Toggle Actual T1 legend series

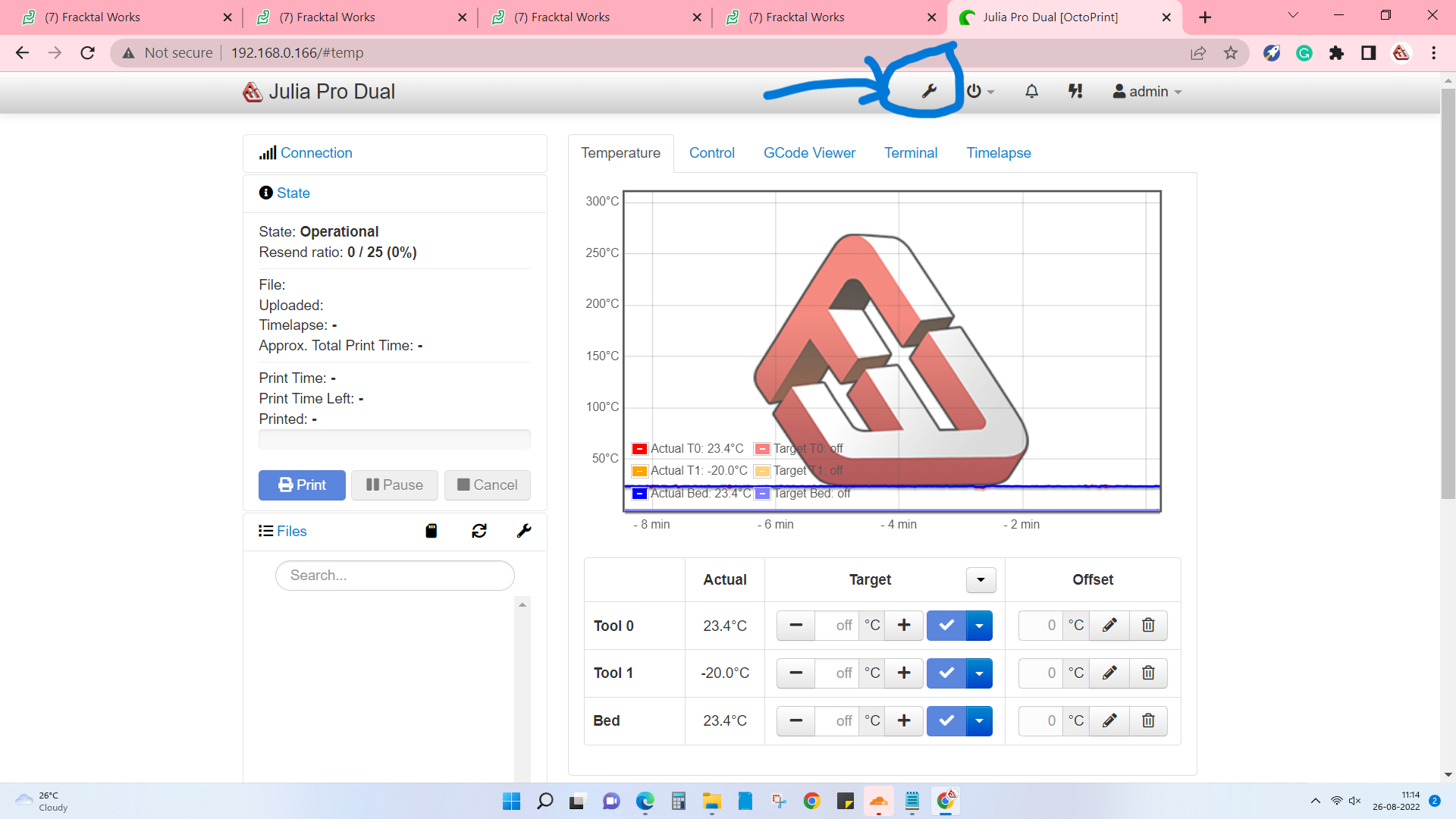click(x=639, y=471)
